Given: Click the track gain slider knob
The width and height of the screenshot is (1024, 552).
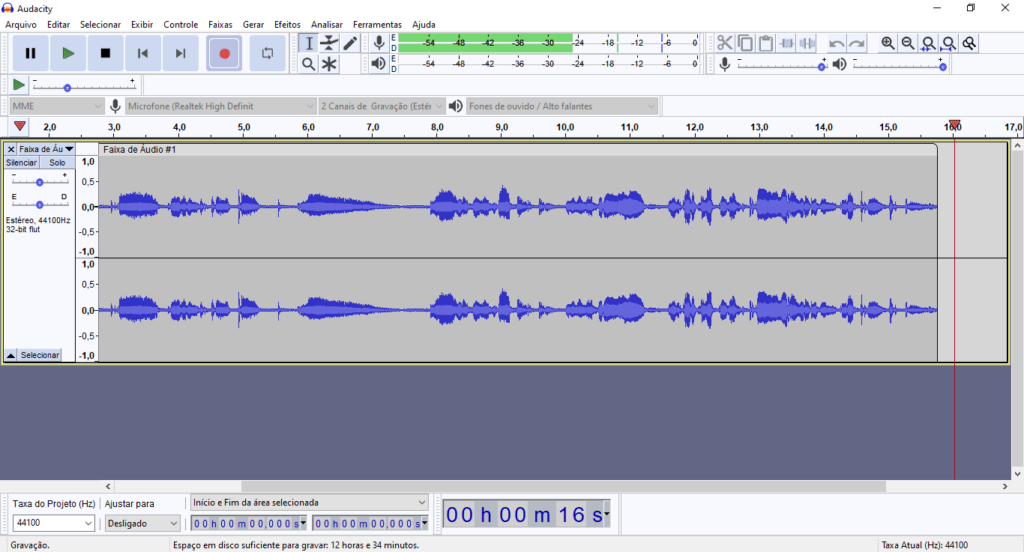Looking at the screenshot, I should pos(39,182).
